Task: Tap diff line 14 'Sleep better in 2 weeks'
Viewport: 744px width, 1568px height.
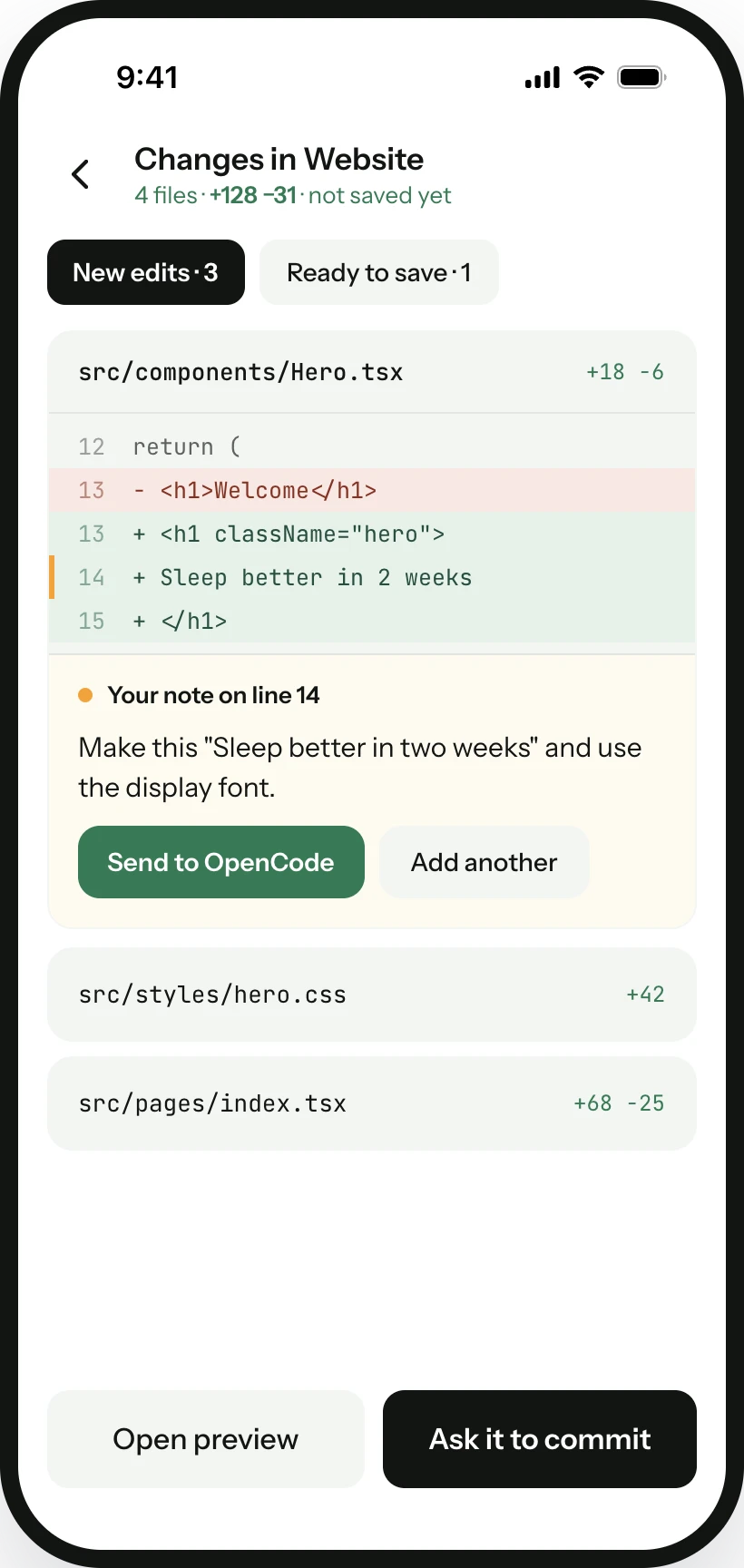Action: [x=372, y=577]
